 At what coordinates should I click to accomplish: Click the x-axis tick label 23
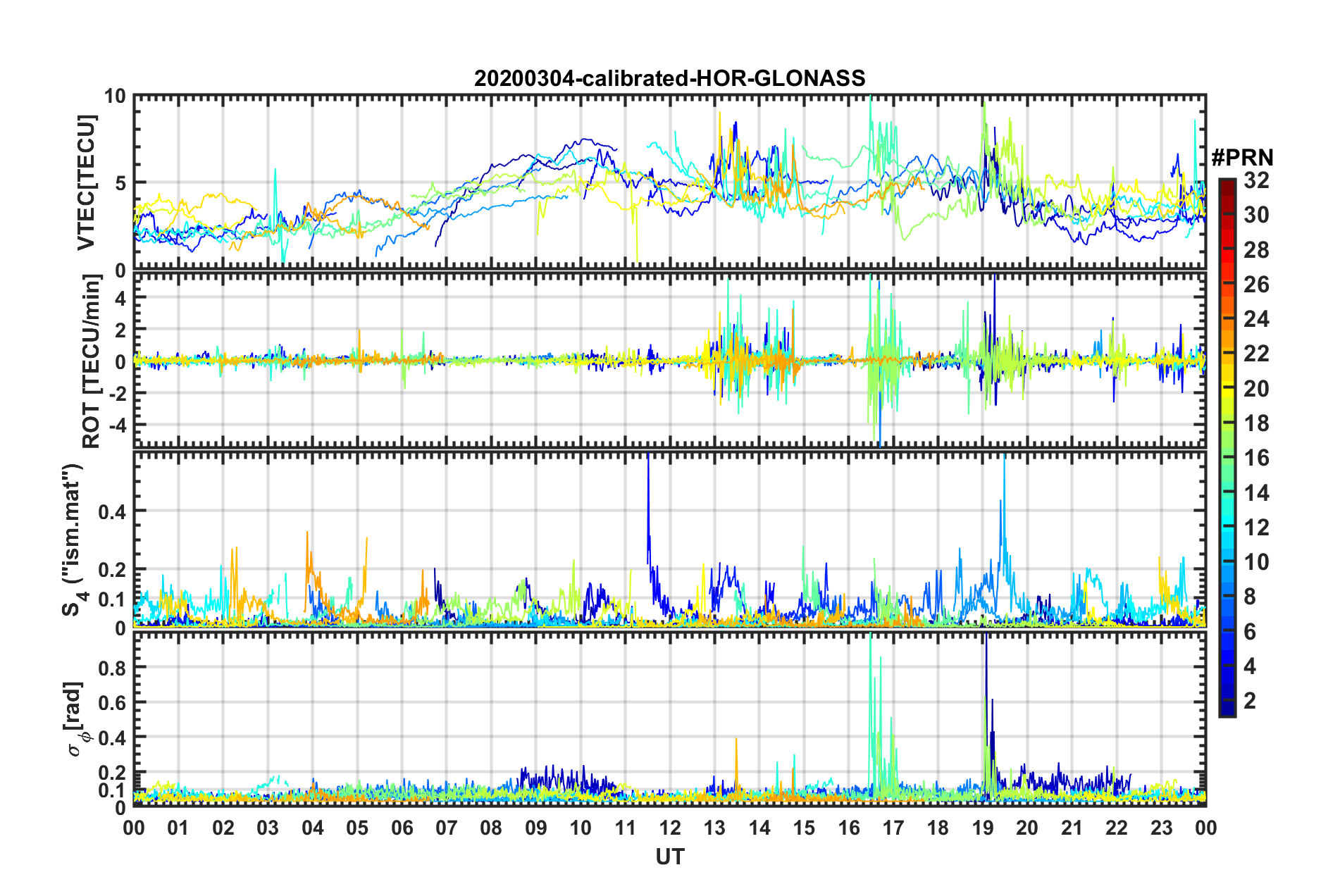[x=1162, y=827]
